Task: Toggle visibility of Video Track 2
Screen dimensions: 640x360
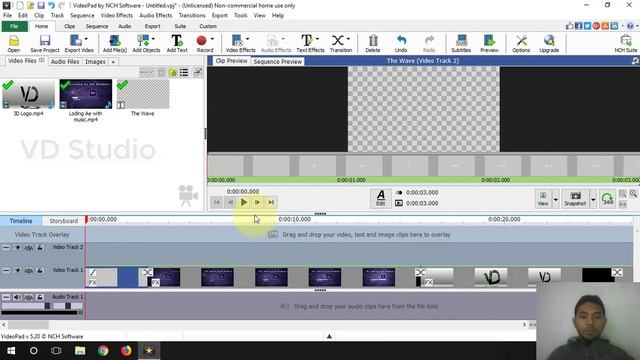Action: (x=17, y=247)
